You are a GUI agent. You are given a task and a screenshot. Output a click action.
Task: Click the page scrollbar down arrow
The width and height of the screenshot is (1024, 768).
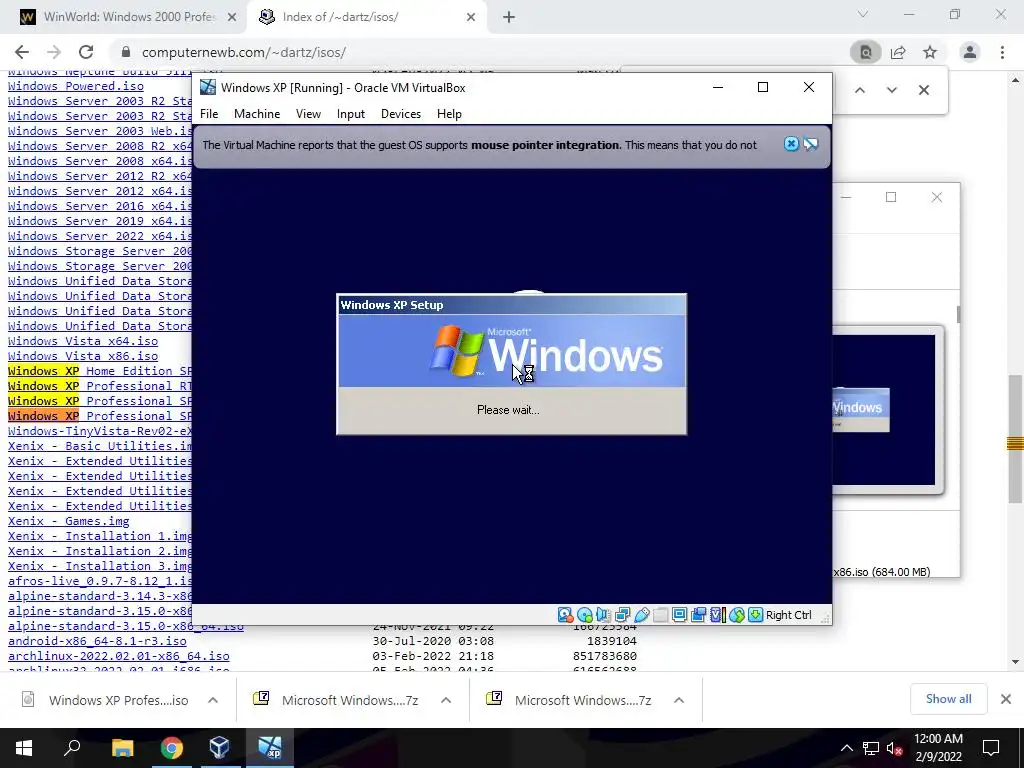point(1016,662)
